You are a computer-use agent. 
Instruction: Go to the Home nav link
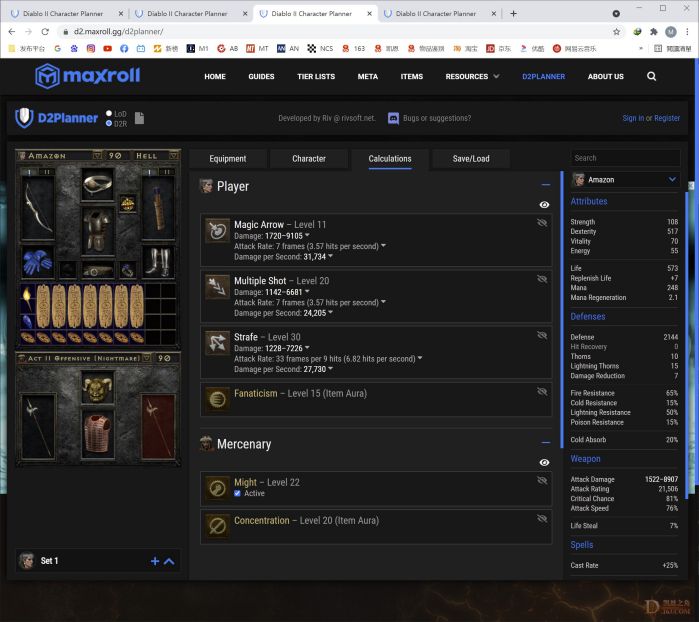pyautogui.click(x=215, y=77)
